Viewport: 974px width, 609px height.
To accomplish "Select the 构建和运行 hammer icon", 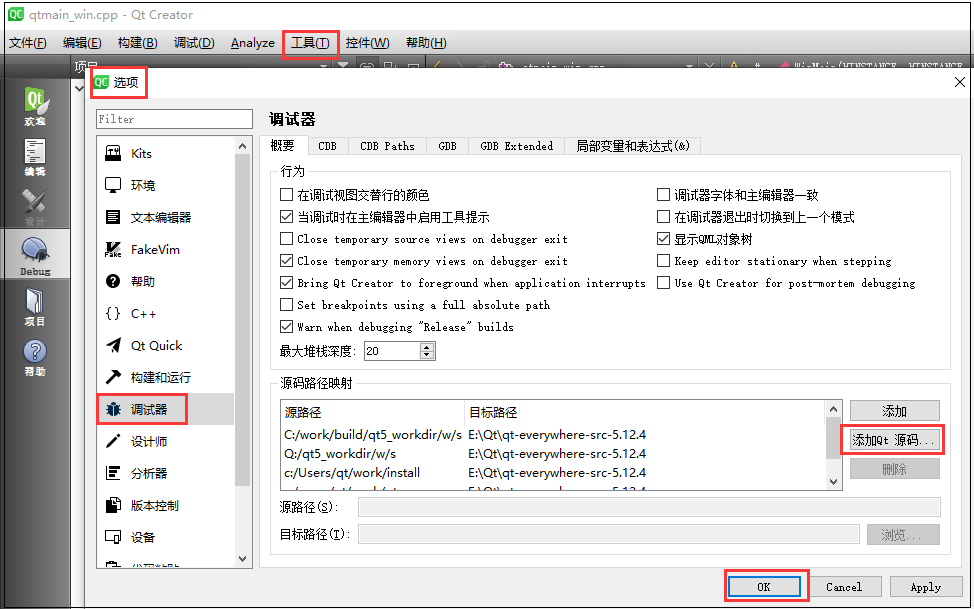I will pos(113,377).
